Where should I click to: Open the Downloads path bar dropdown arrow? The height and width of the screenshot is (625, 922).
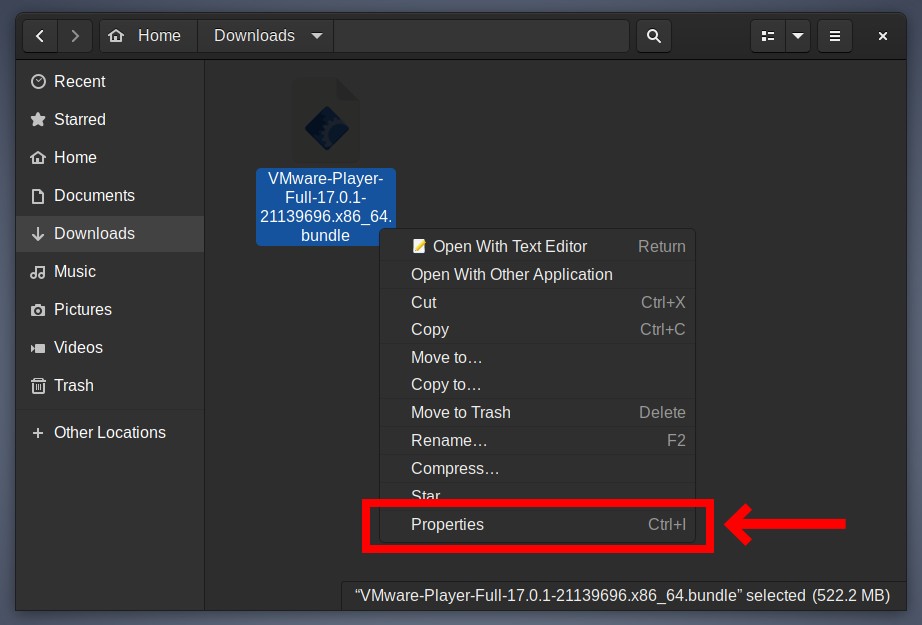click(x=317, y=36)
